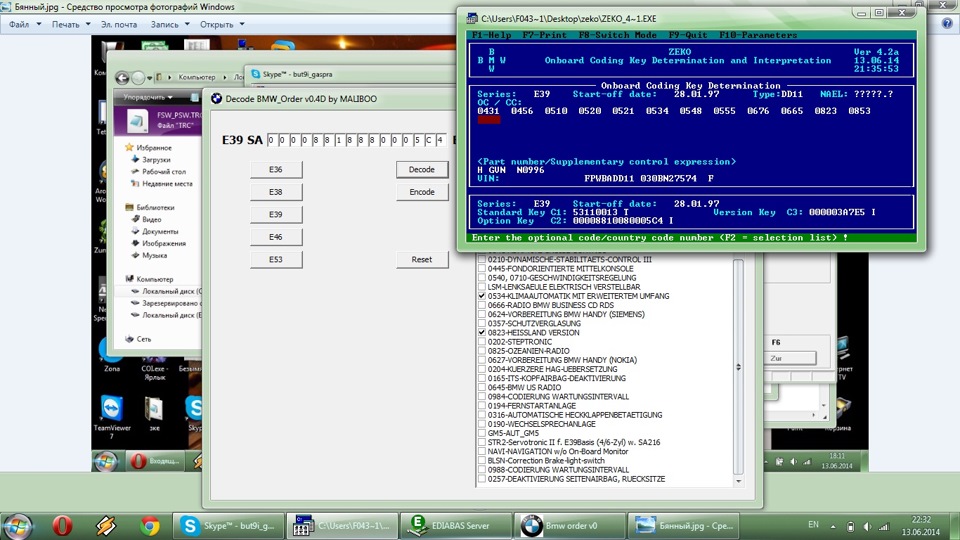This screenshot has width=960, height=540.
Task: Click the EN language indicator
Action: pyautogui.click(x=813, y=525)
